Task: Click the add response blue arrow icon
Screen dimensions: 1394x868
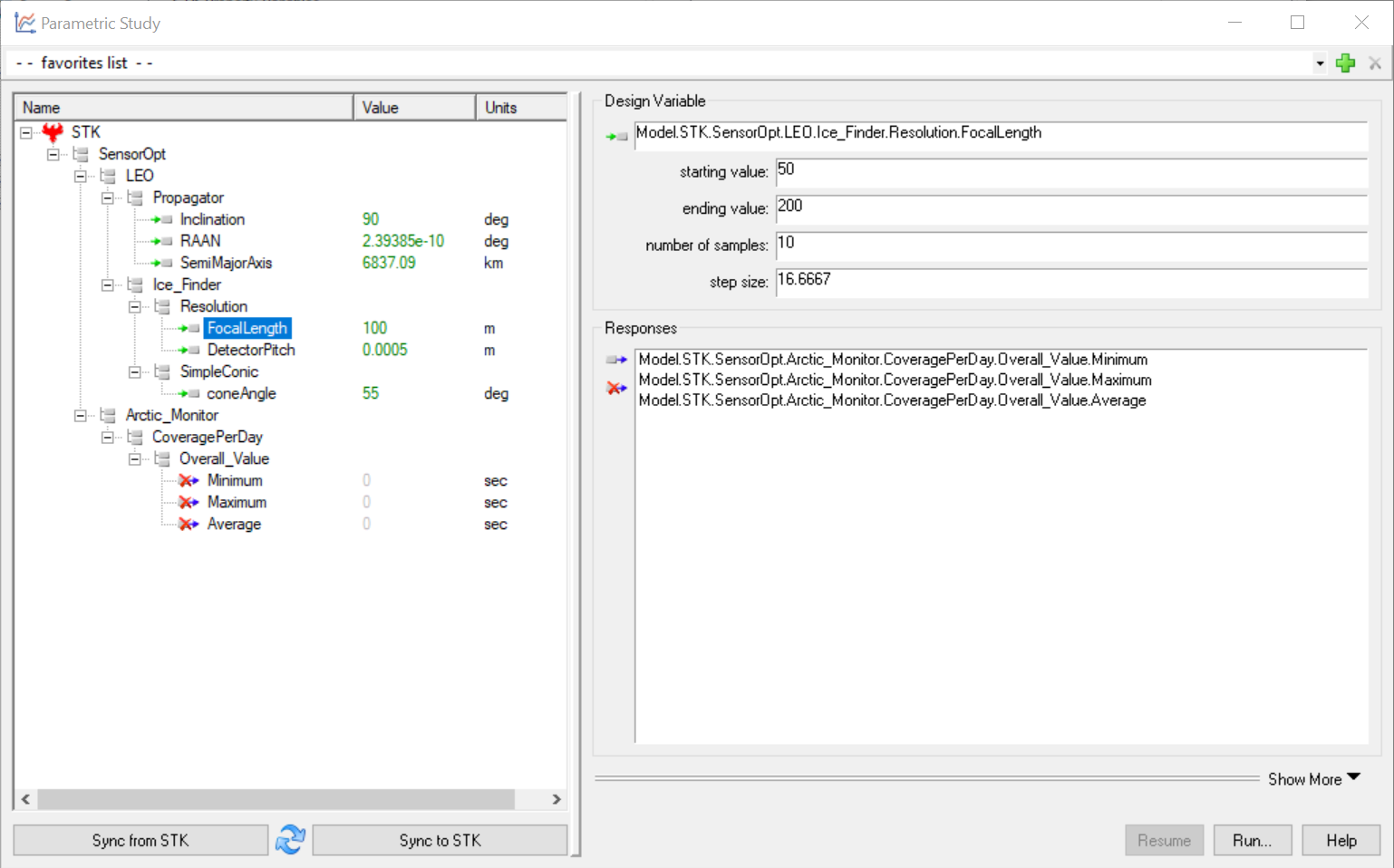Action: pyautogui.click(x=616, y=360)
